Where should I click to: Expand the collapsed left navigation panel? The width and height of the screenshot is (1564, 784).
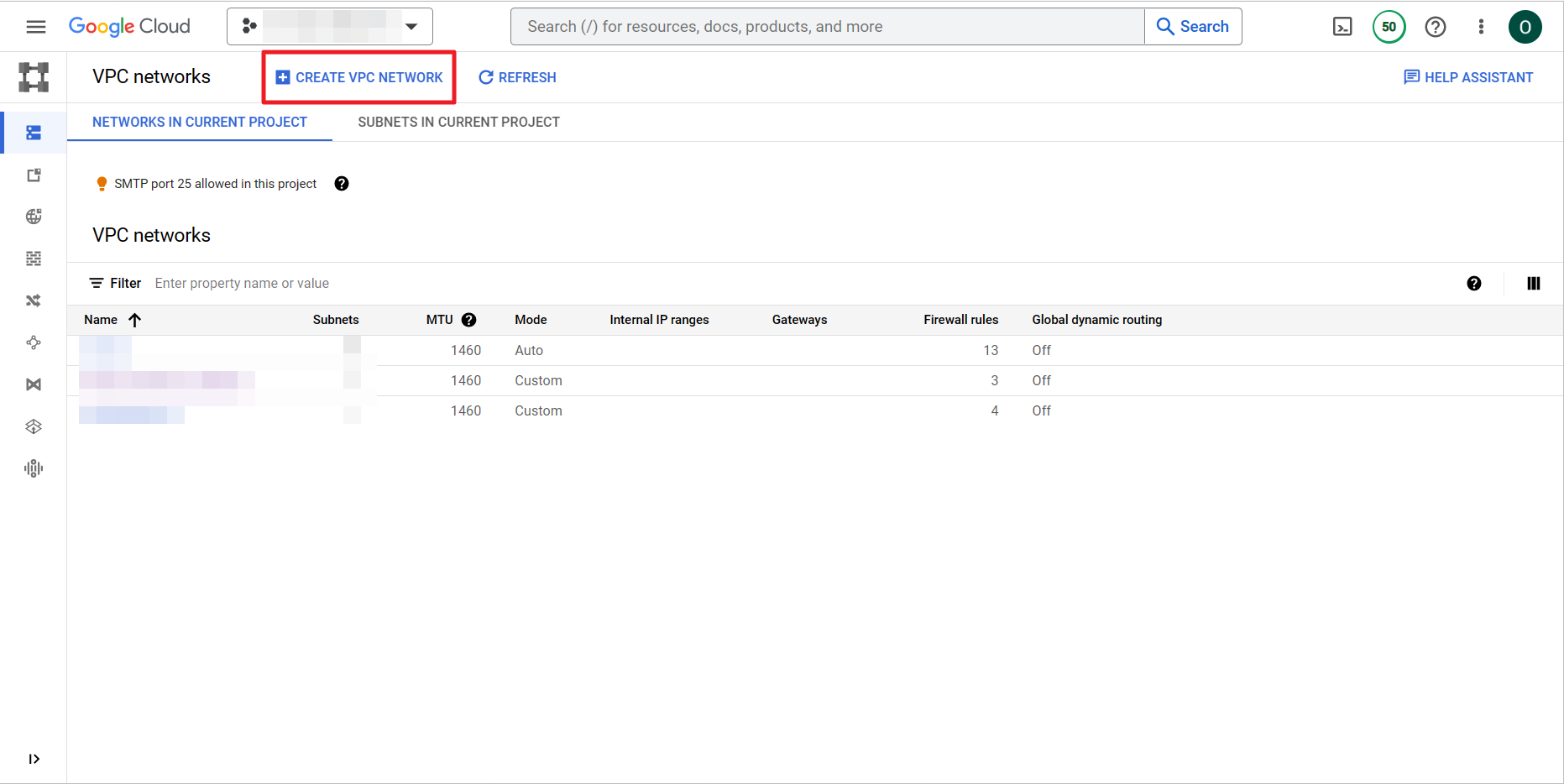tap(34, 759)
